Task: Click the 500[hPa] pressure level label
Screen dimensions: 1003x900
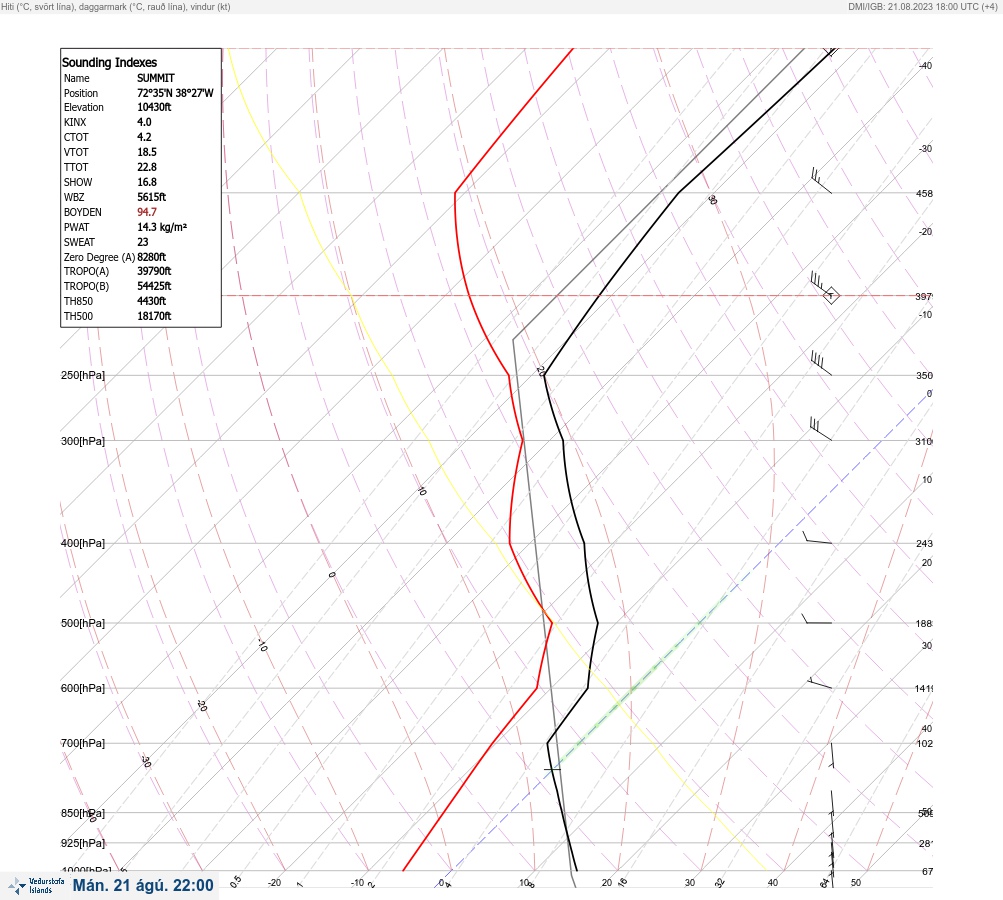Action: pyautogui.click(x=83, y=623)
